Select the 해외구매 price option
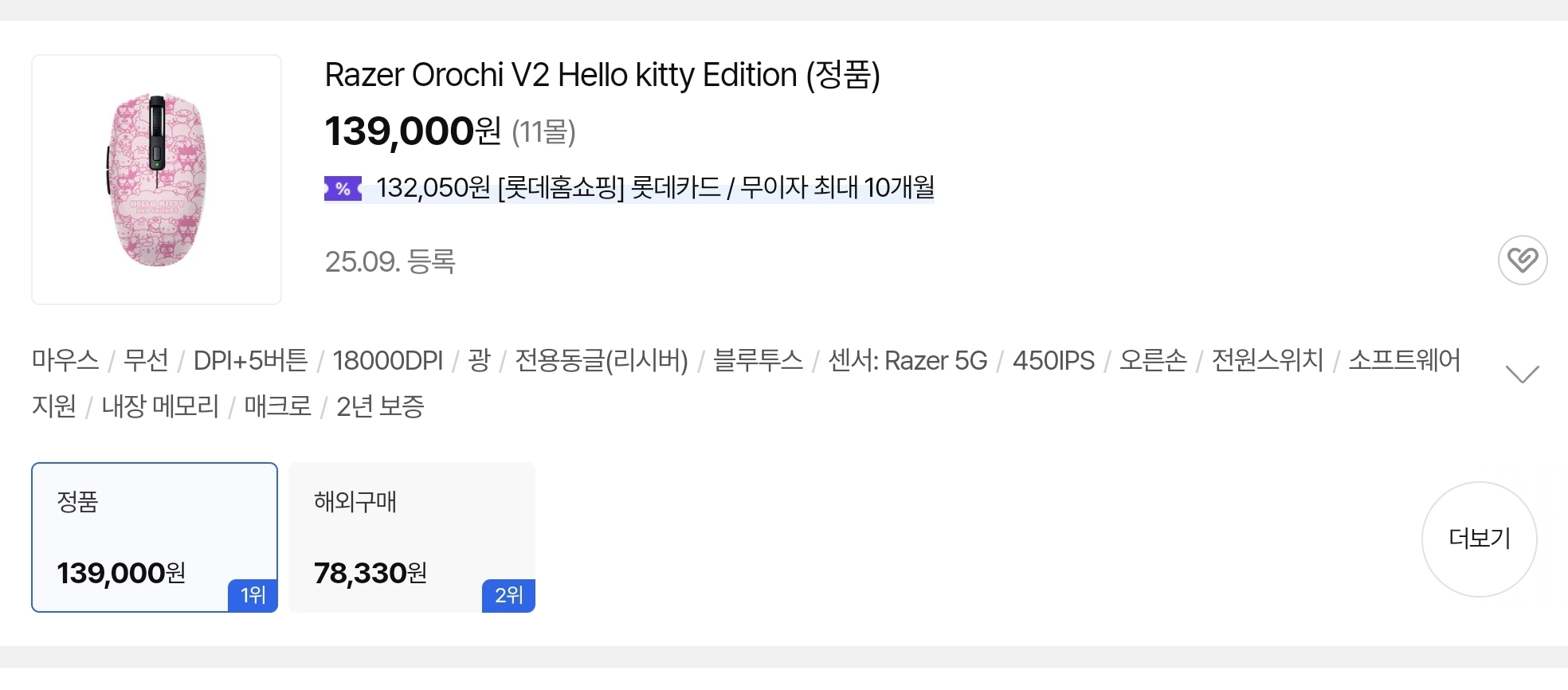Viewport: 1568px width, 690px height. pos(411,536)
